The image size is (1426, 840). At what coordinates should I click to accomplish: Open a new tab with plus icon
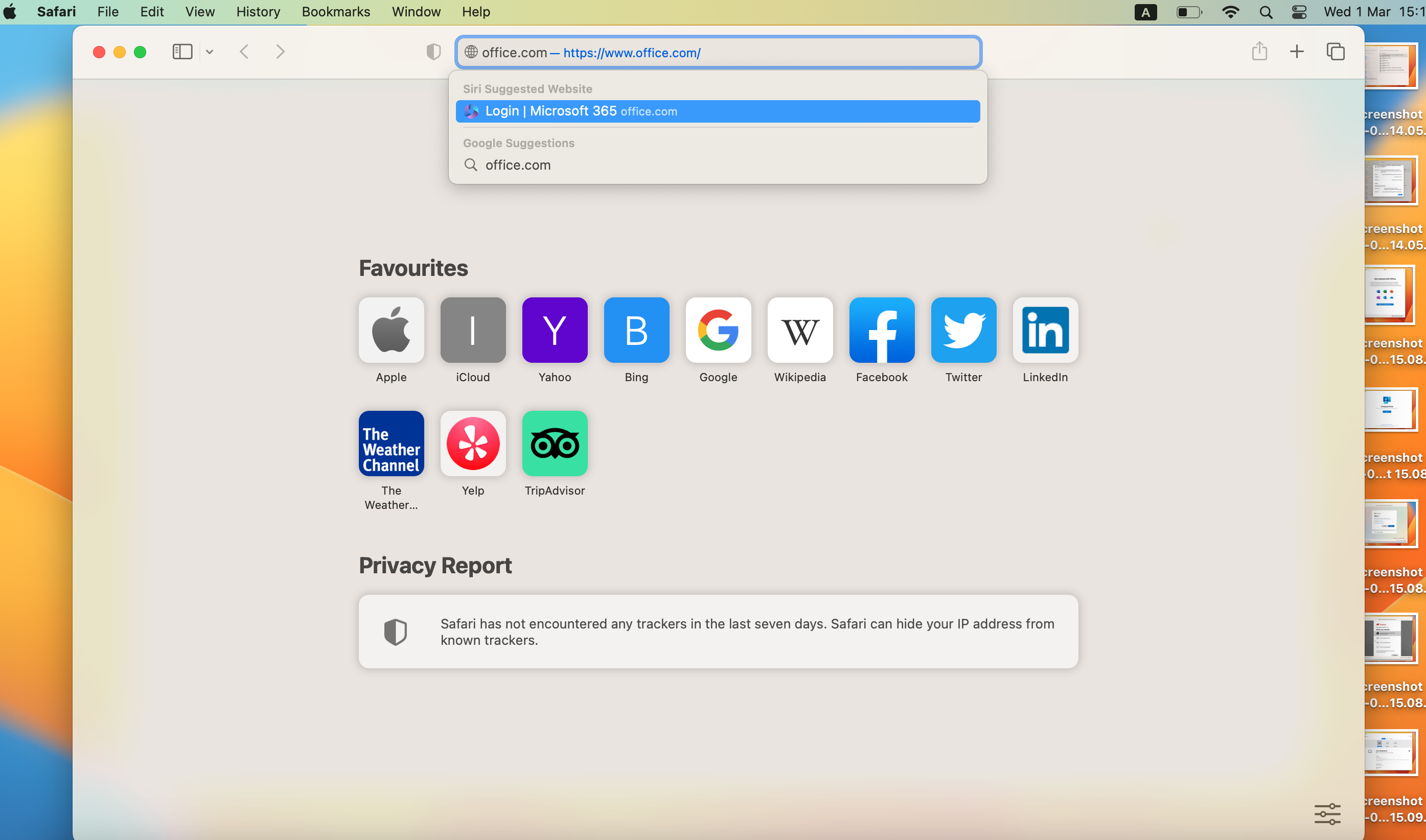[x=1296, y=52]
